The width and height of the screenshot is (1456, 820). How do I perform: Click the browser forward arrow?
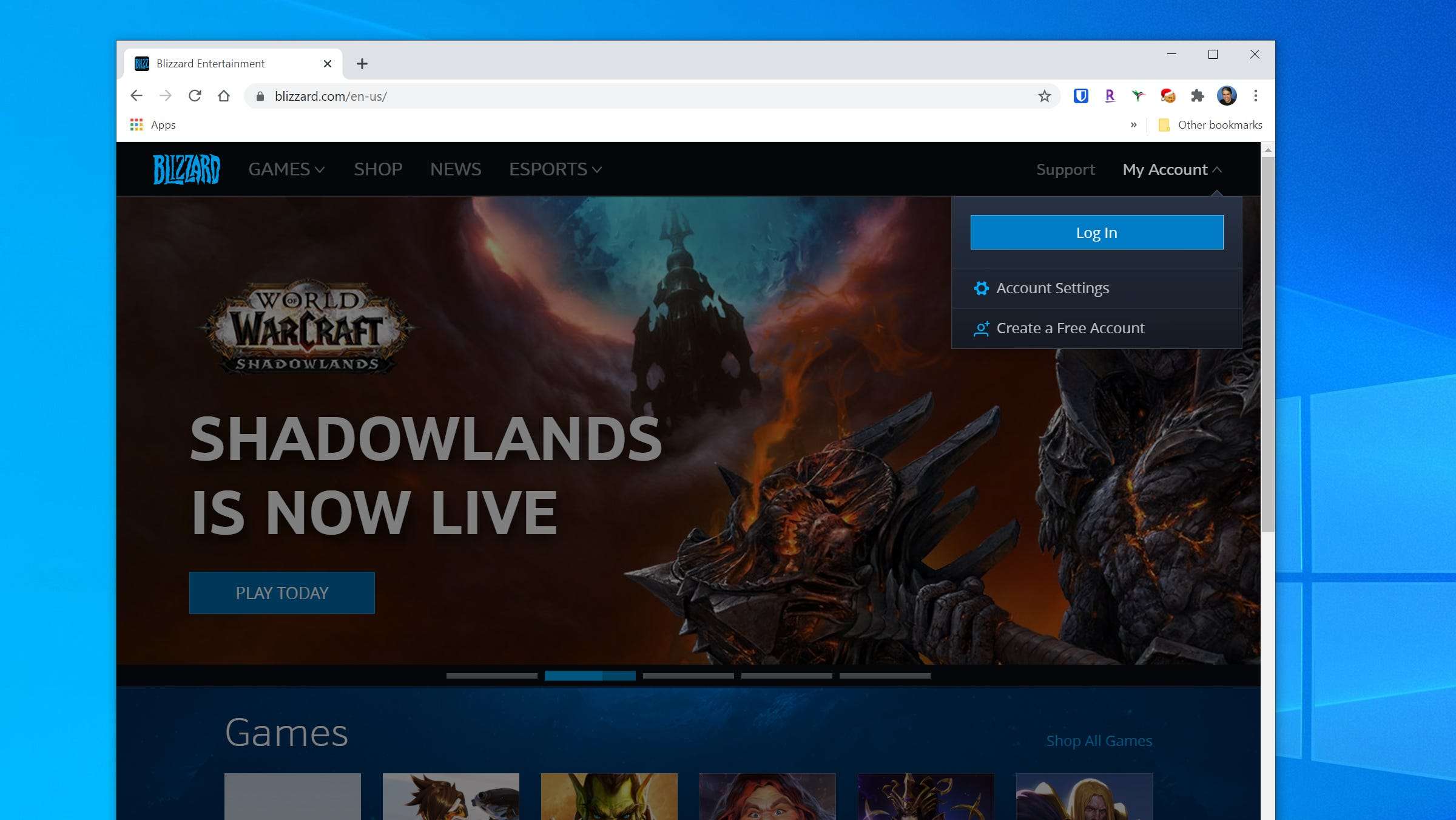click(x=165, y=96)
